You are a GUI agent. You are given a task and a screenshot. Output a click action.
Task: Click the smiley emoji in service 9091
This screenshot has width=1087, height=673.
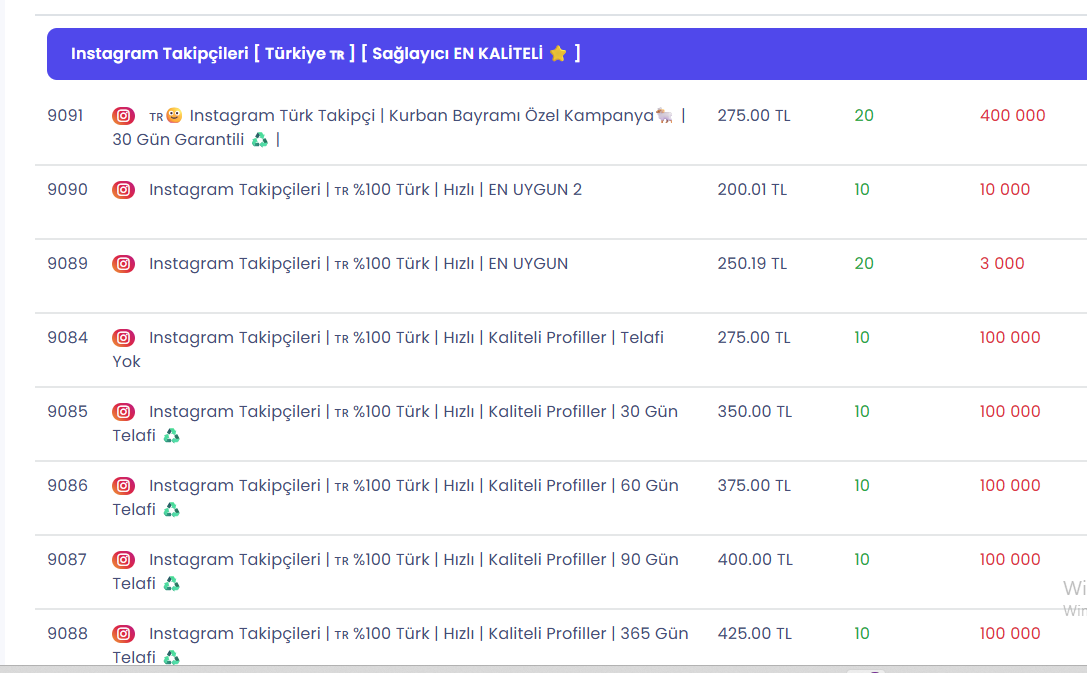174,115
